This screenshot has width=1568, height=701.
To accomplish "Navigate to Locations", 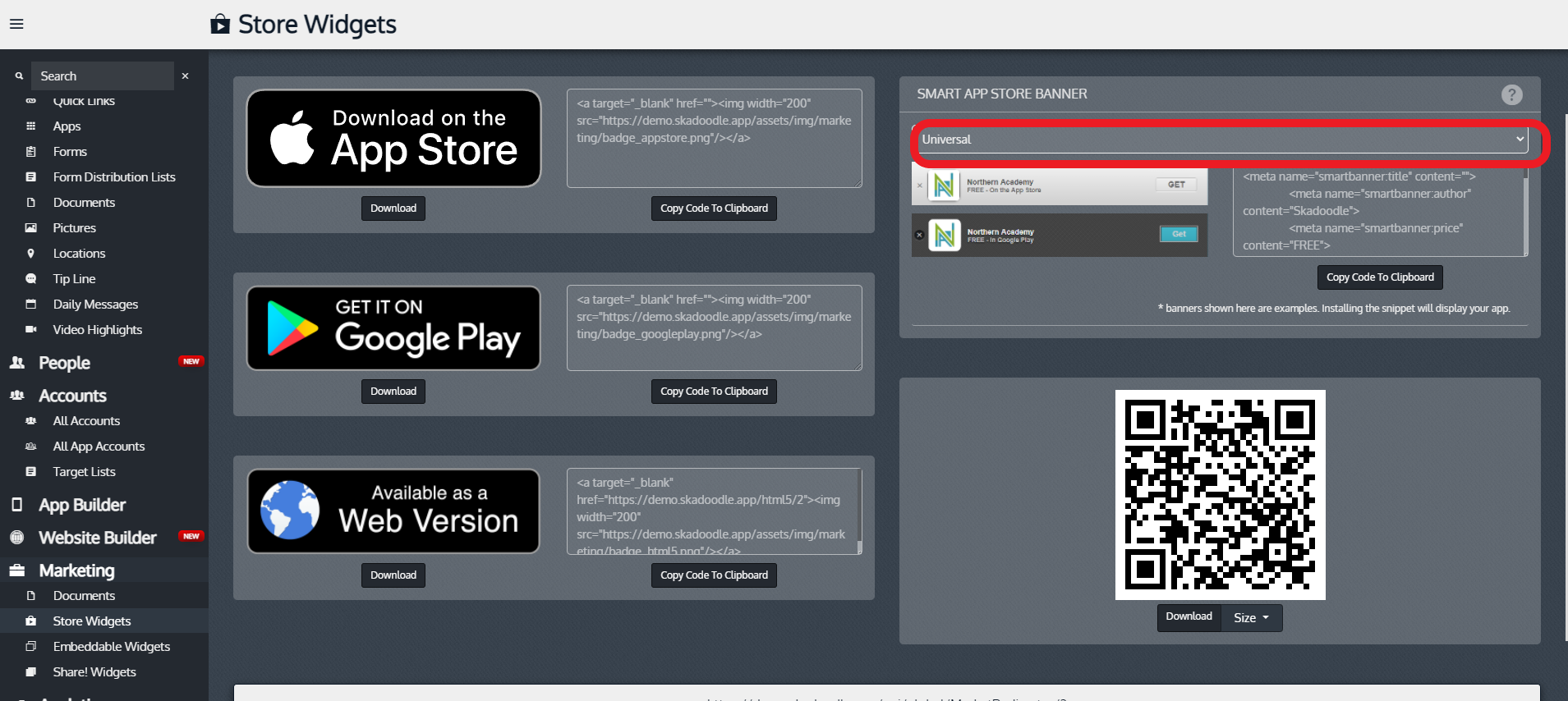I will click(79, 254).
